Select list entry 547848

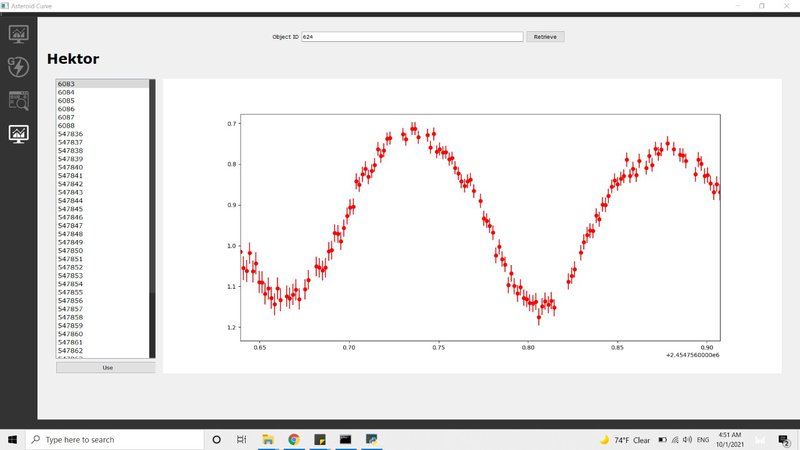tap(103, 234)
